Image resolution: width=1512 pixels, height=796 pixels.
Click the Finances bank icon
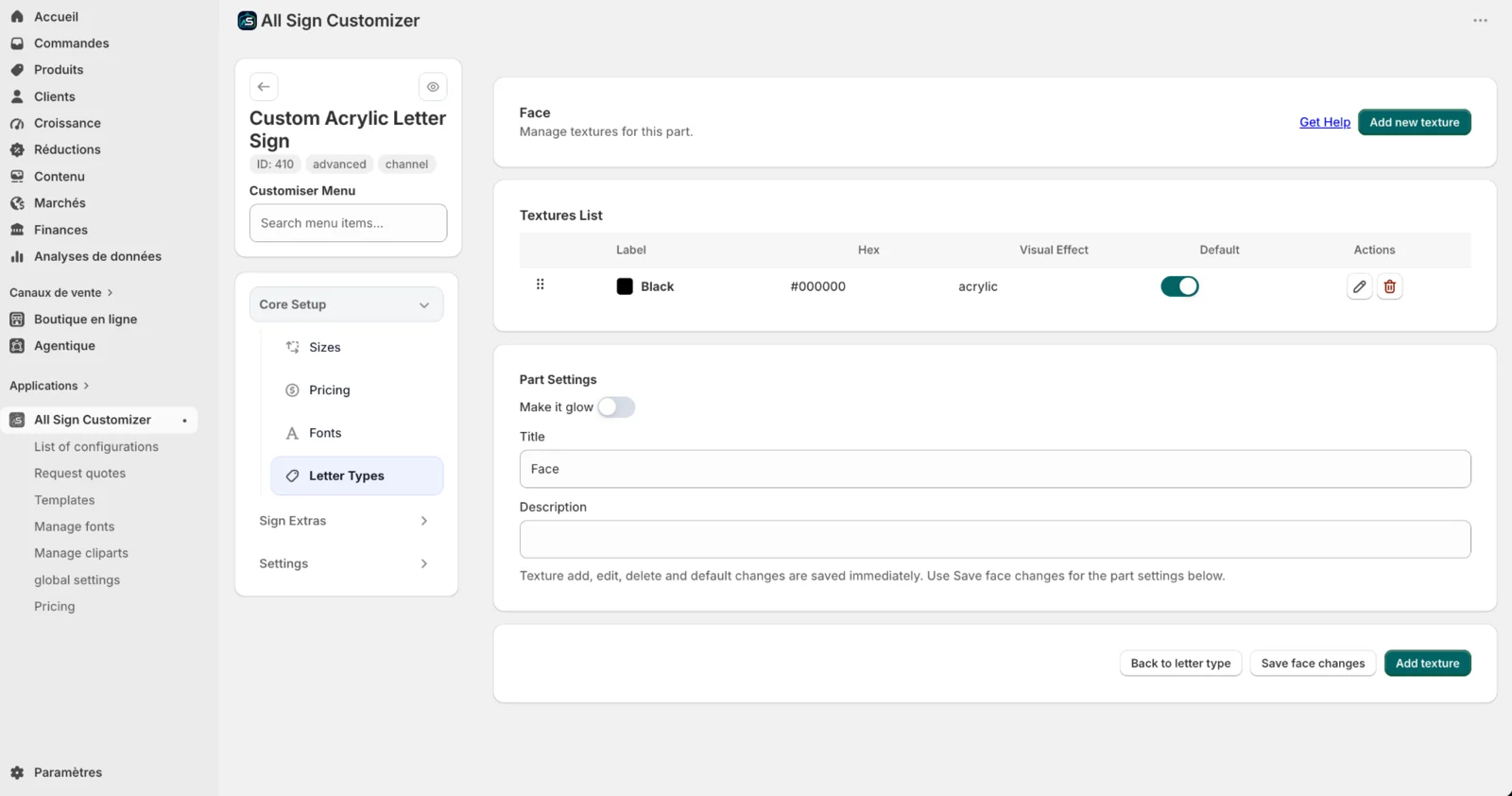[17, 230]
